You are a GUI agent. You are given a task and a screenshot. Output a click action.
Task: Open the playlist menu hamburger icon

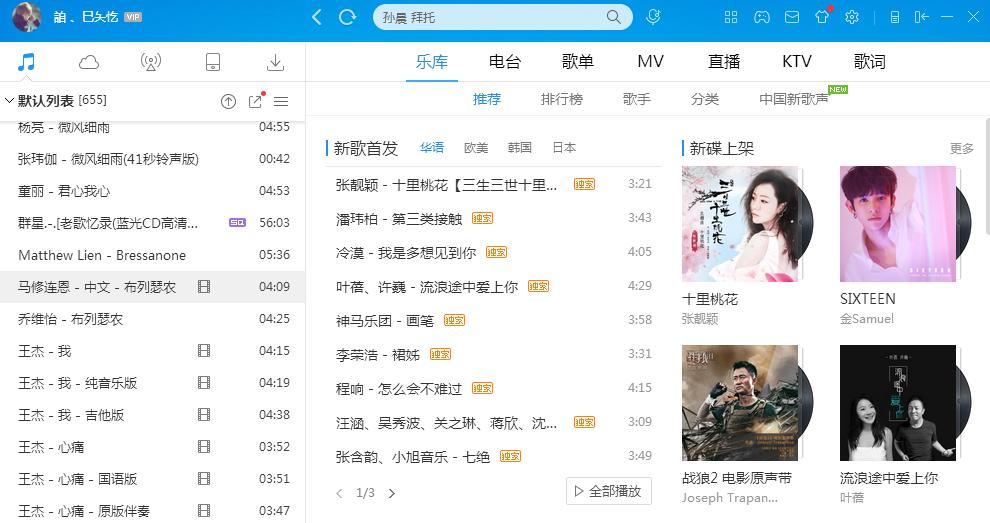[282, 101]
